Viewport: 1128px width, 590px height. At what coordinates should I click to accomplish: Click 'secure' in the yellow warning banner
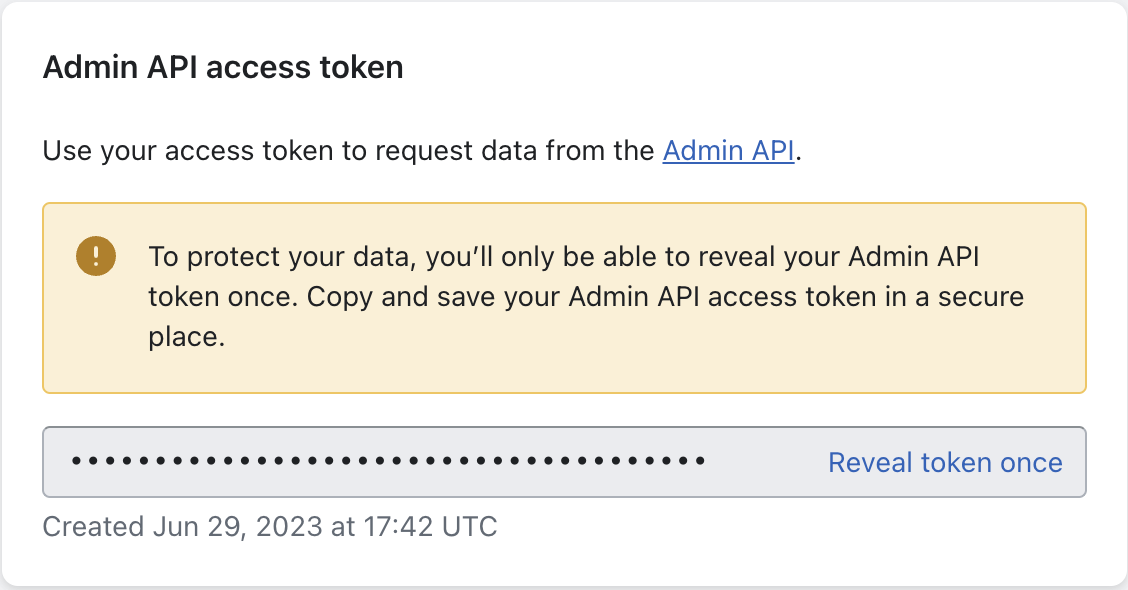[981, 297]
